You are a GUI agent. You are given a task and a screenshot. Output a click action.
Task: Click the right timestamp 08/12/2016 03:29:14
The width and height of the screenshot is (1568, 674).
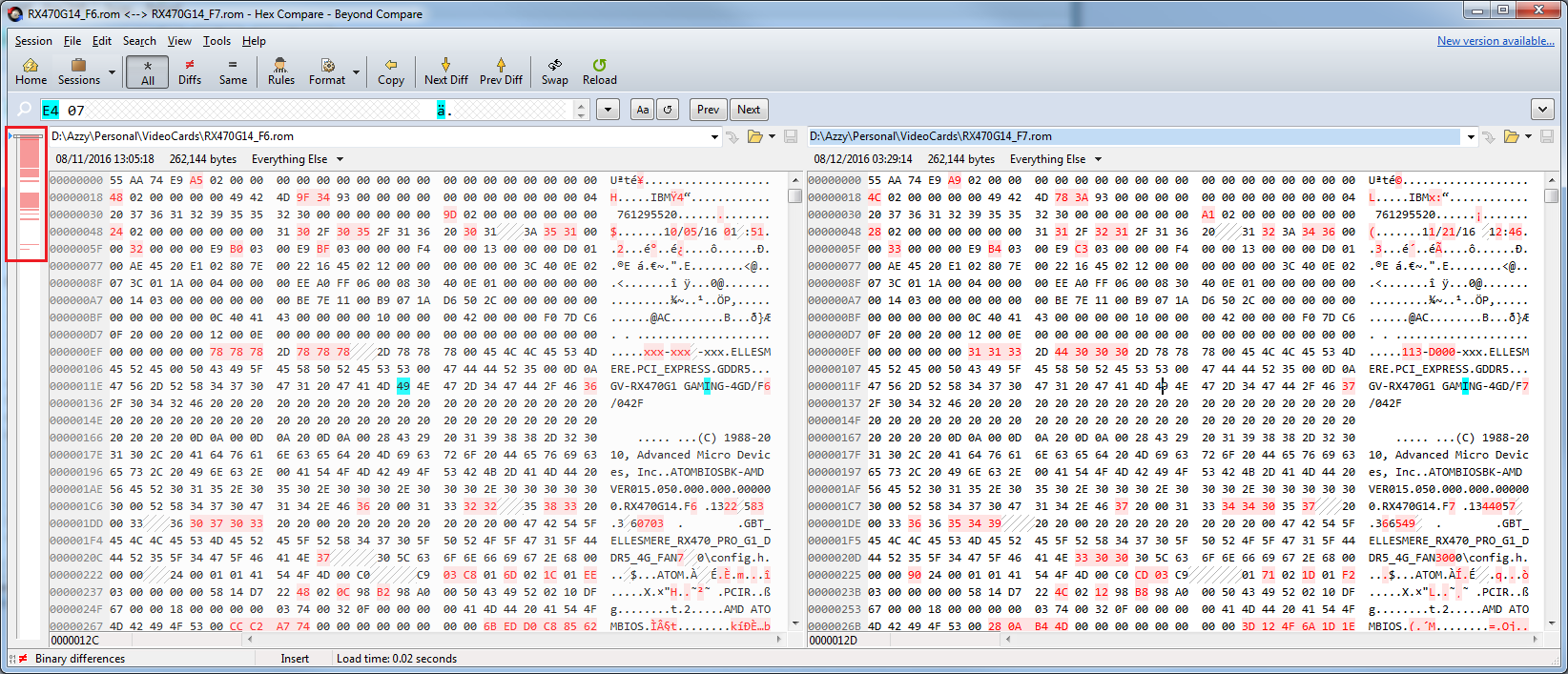pyautogui.click(x=863, y=159)
